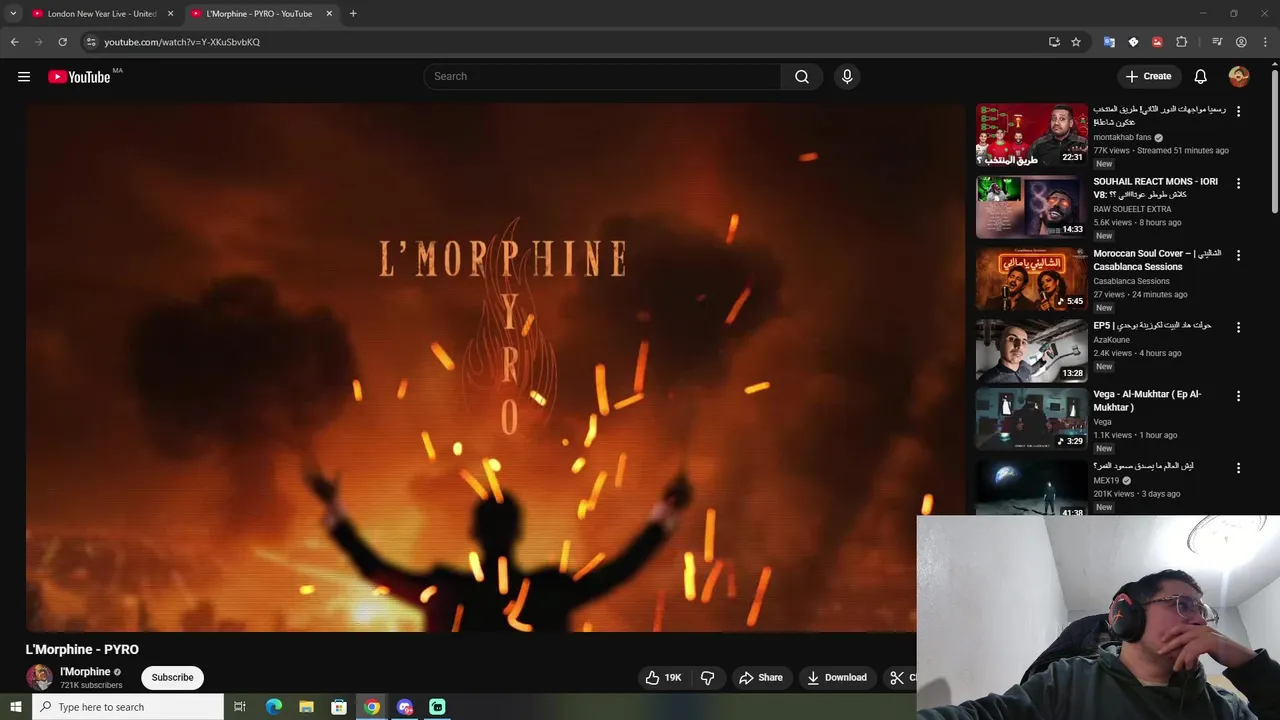This screenshot has width=1280, height=720.
Task: Open the 13:28 AzaKoune thumbnail
Action: click(x=1031, y=351)
